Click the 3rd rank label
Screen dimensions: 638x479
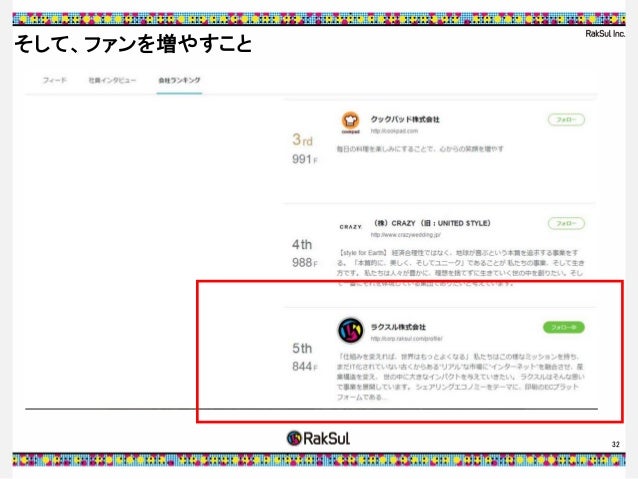coord(302,140)
